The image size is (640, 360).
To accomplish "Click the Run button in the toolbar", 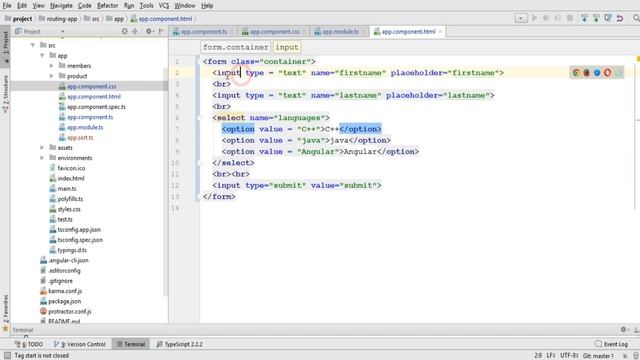I will point(534,18).
